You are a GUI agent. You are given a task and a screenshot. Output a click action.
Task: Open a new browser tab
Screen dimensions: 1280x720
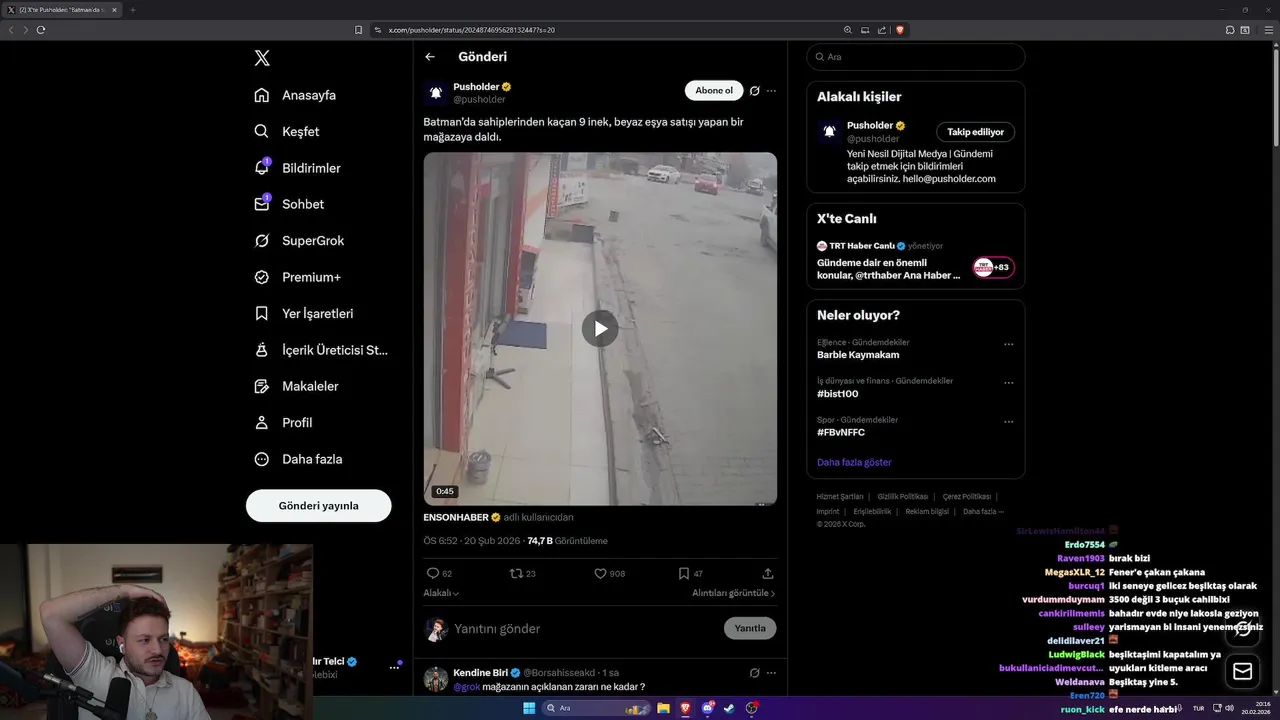(x=133, y=10)
